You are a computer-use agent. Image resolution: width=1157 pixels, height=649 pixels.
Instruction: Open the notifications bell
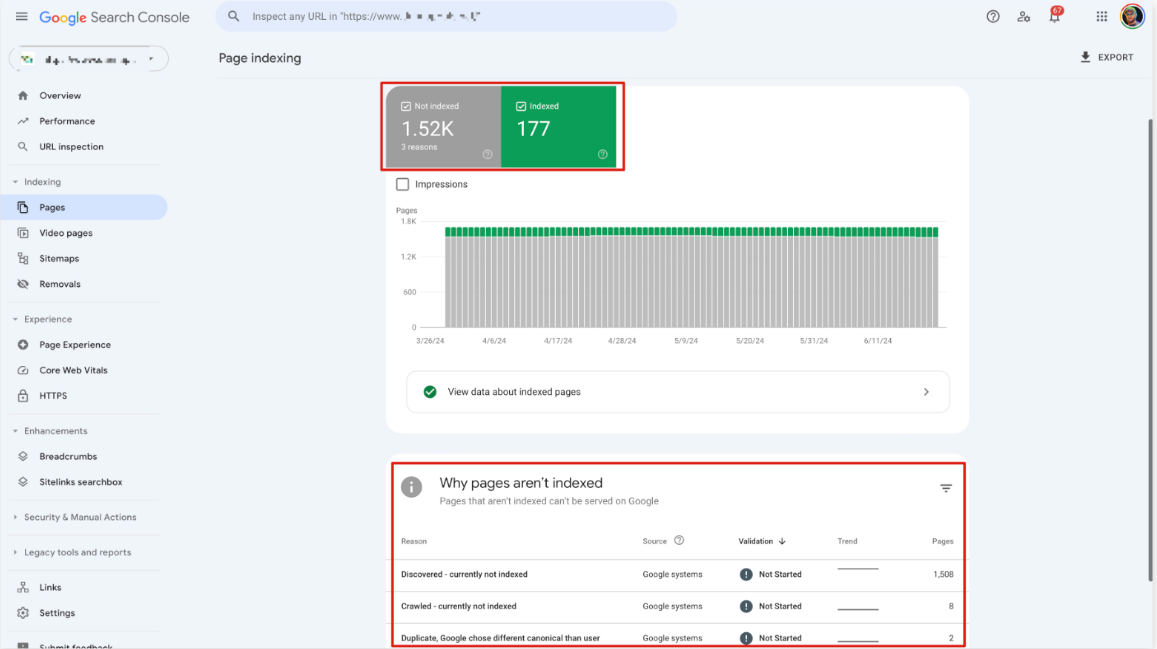tap(1054, 17)
